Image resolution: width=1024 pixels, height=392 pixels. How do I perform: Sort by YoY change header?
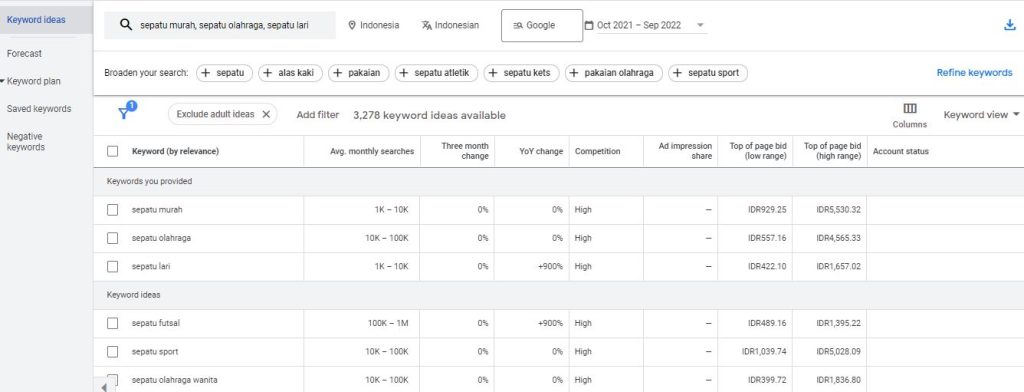click(x=541, y=152)
